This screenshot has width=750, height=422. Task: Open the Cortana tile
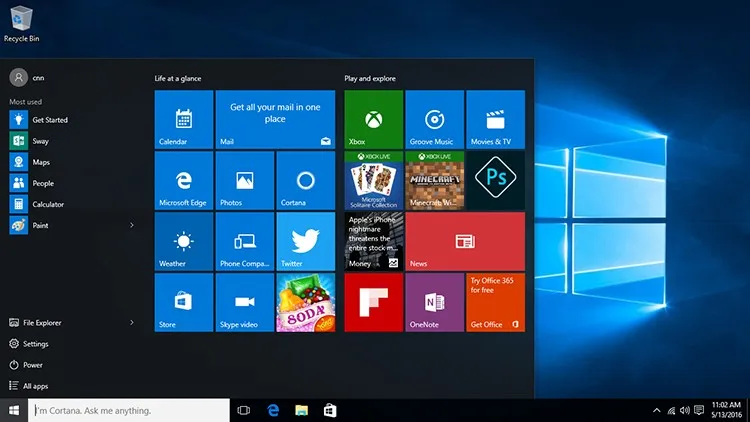[x=306, y=180]
